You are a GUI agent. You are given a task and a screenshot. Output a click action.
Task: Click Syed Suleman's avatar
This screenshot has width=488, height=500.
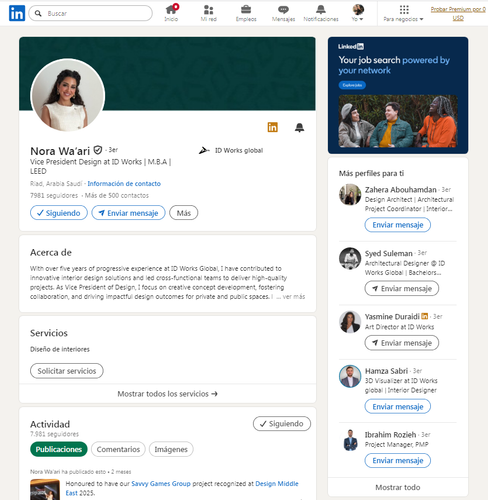tap(350, 258)
